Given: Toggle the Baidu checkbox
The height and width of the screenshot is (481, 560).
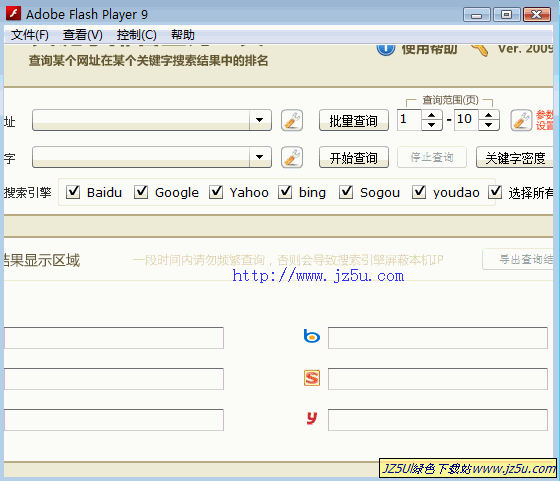Looking at the screenshot, I should click(73, 192).
